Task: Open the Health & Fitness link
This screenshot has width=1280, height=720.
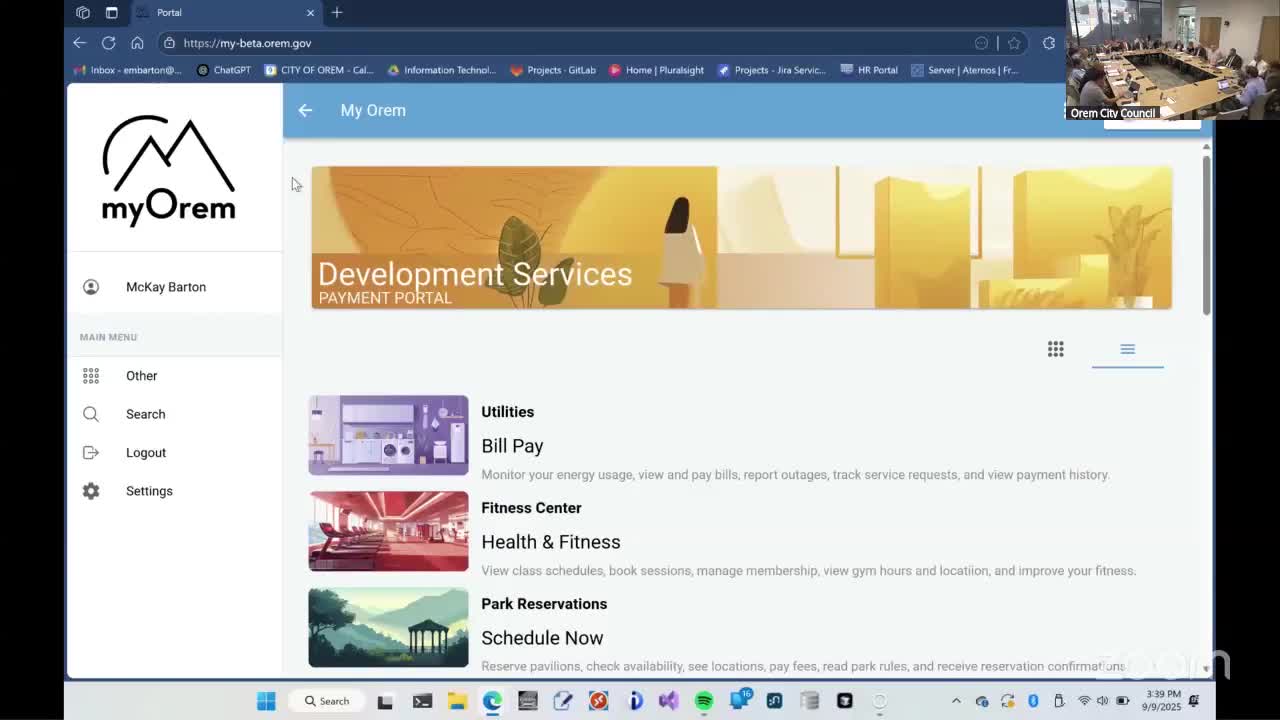Action: point(550,542)
